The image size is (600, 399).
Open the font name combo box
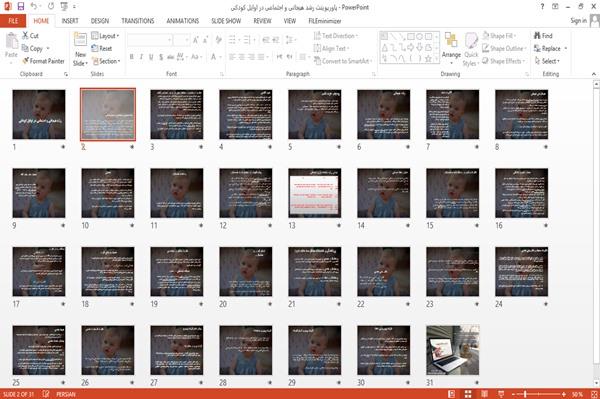(150, 40)
